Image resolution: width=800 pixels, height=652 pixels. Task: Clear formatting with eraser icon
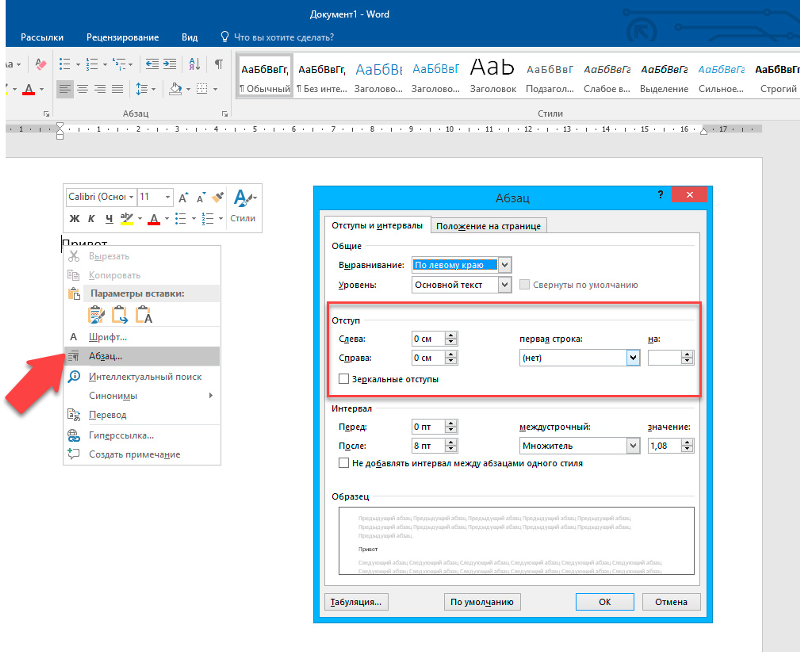pos(40,64)
